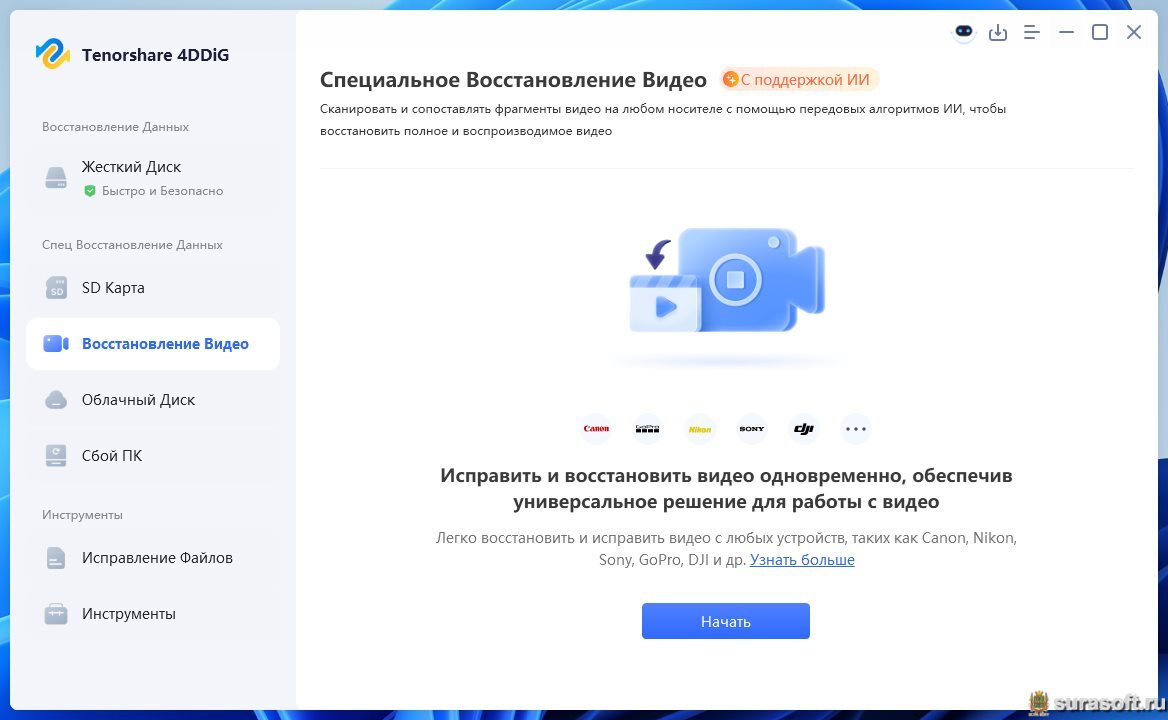Follow the Узнать больше link

(x=802, y=560)
